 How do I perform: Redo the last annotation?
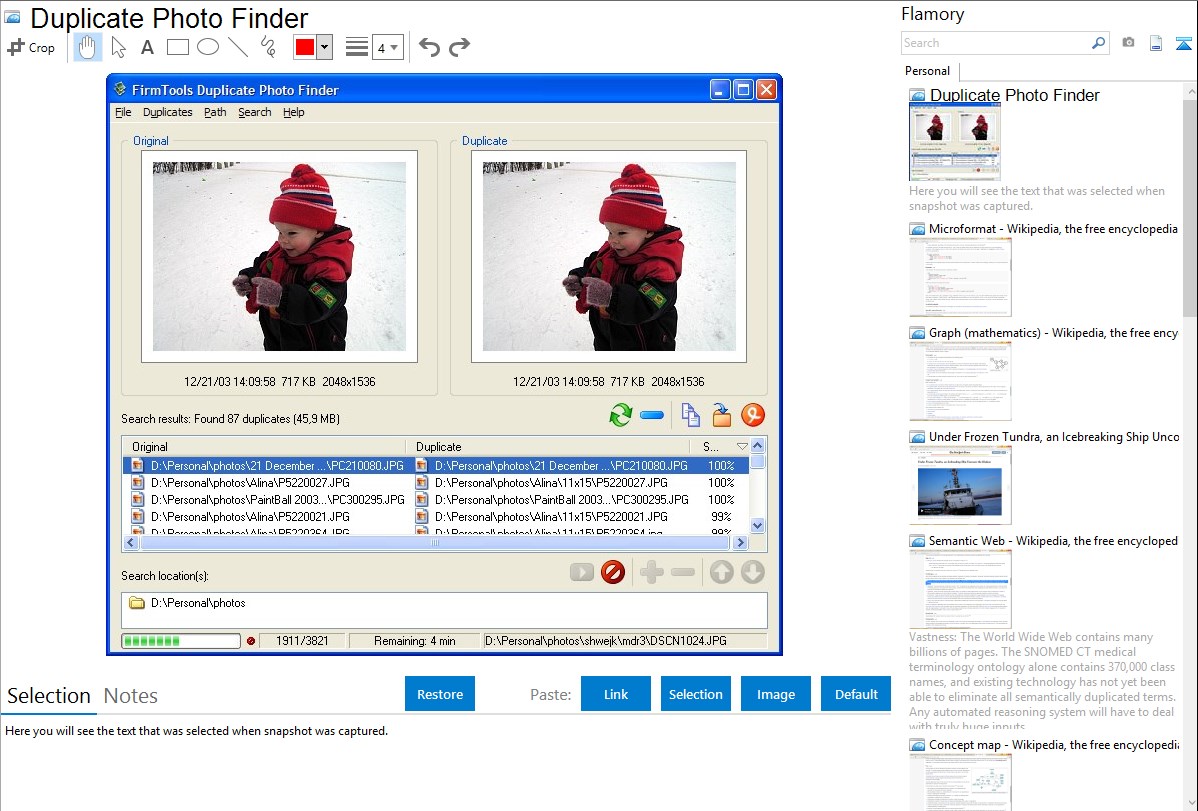point(459,47)
